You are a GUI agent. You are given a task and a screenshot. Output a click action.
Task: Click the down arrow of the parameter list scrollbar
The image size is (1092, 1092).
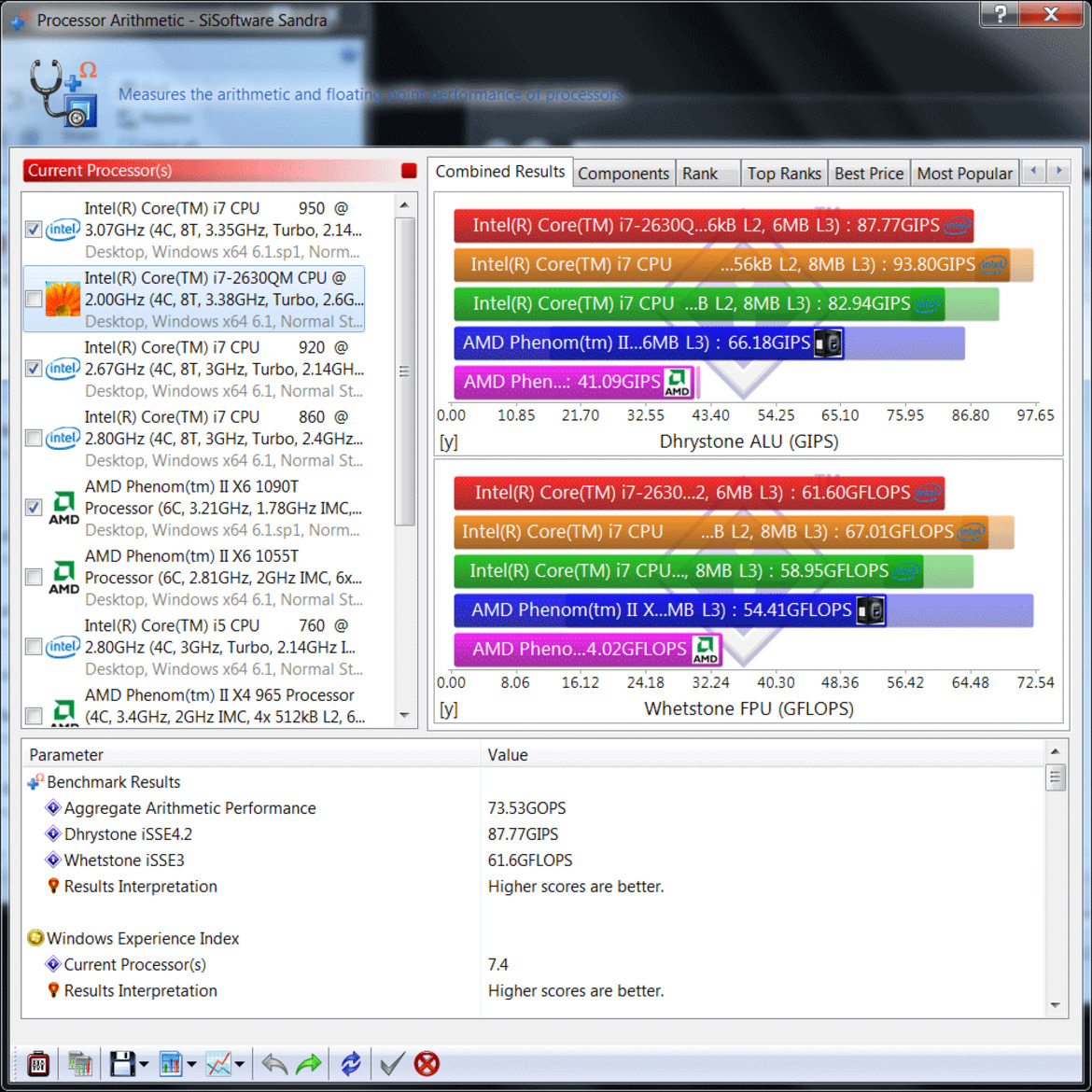pyautogui.click(x=1055, y=1005)
